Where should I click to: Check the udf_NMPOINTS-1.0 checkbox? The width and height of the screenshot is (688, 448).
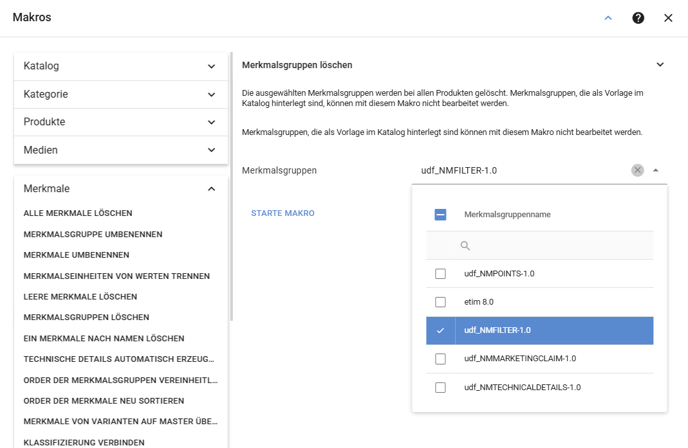click(x=440, y=274)
